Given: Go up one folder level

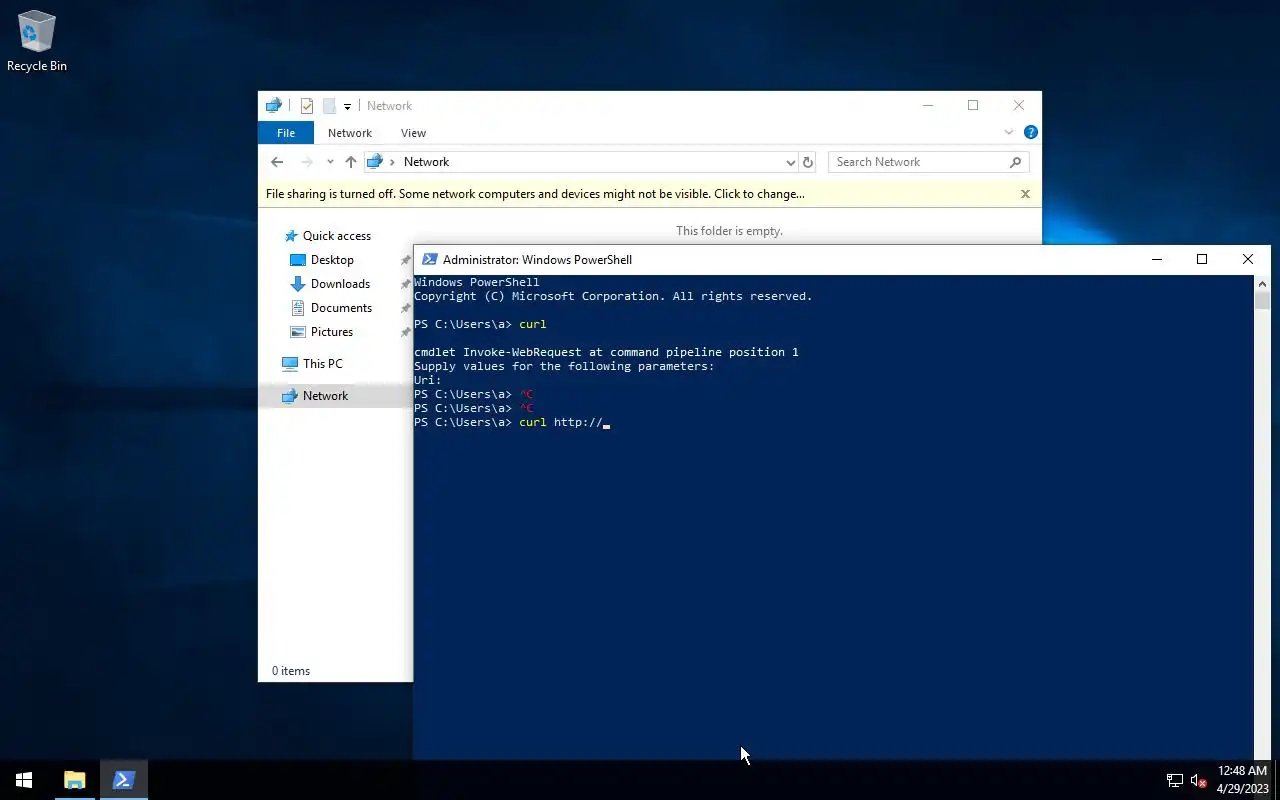Looking at the screenshot, I should [x=351, y=162].
